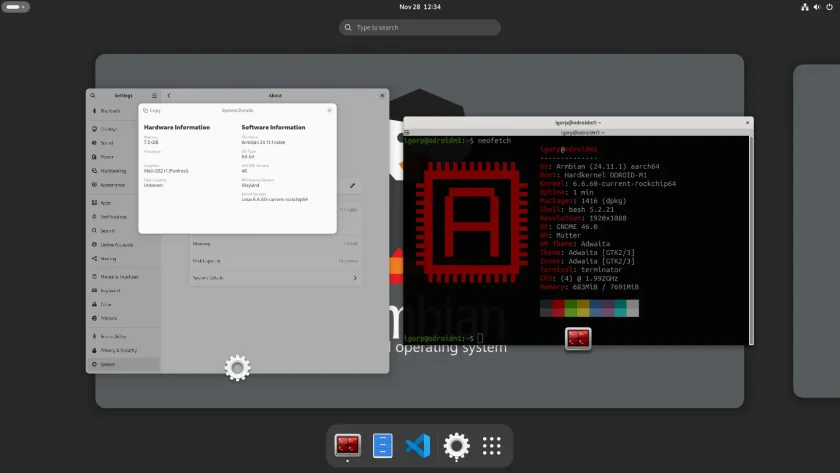The width and height of the screenshot is (840, 473).
Task: Select Sound in Settings sidebar
Action: 123,143
